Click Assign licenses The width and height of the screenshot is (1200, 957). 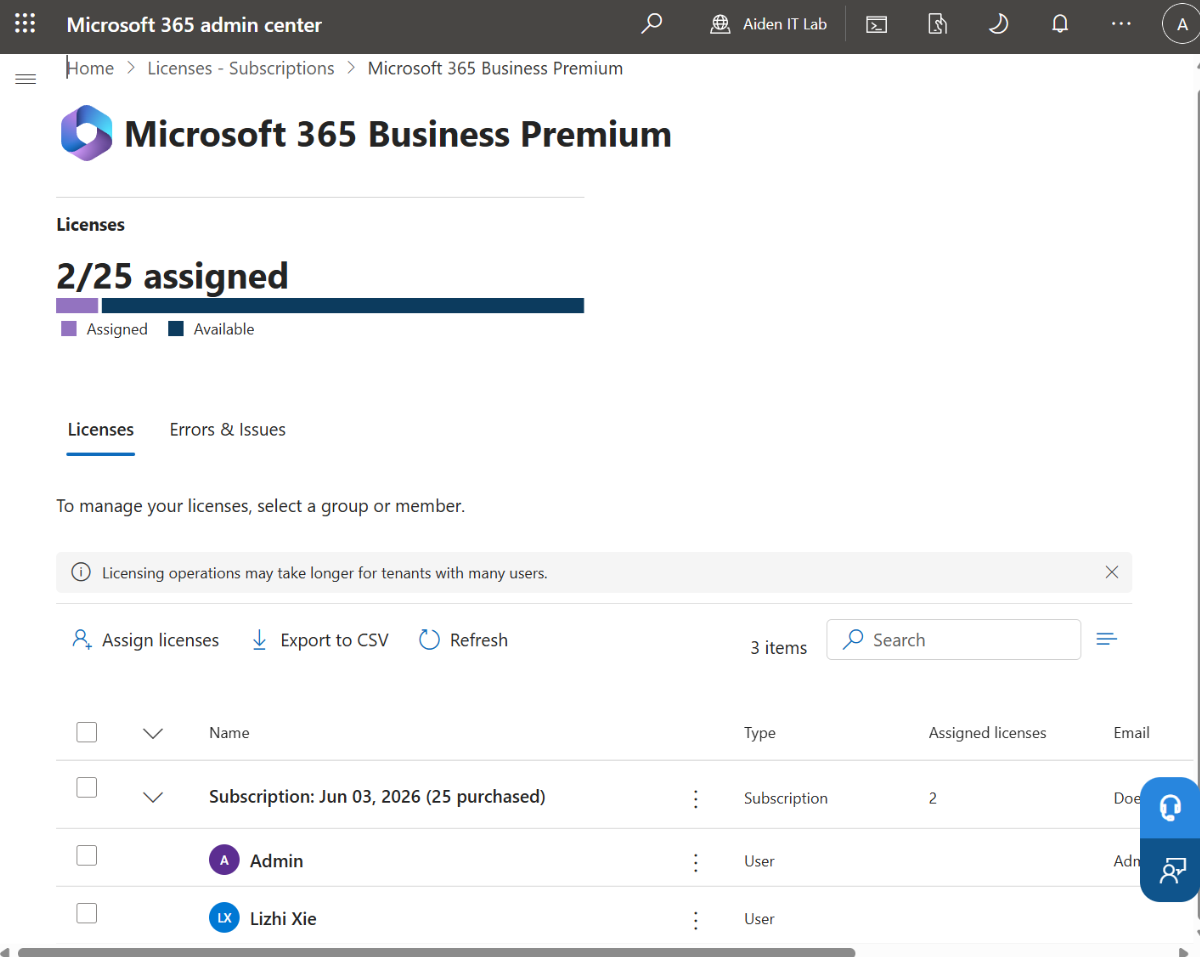tap(145, 640)
